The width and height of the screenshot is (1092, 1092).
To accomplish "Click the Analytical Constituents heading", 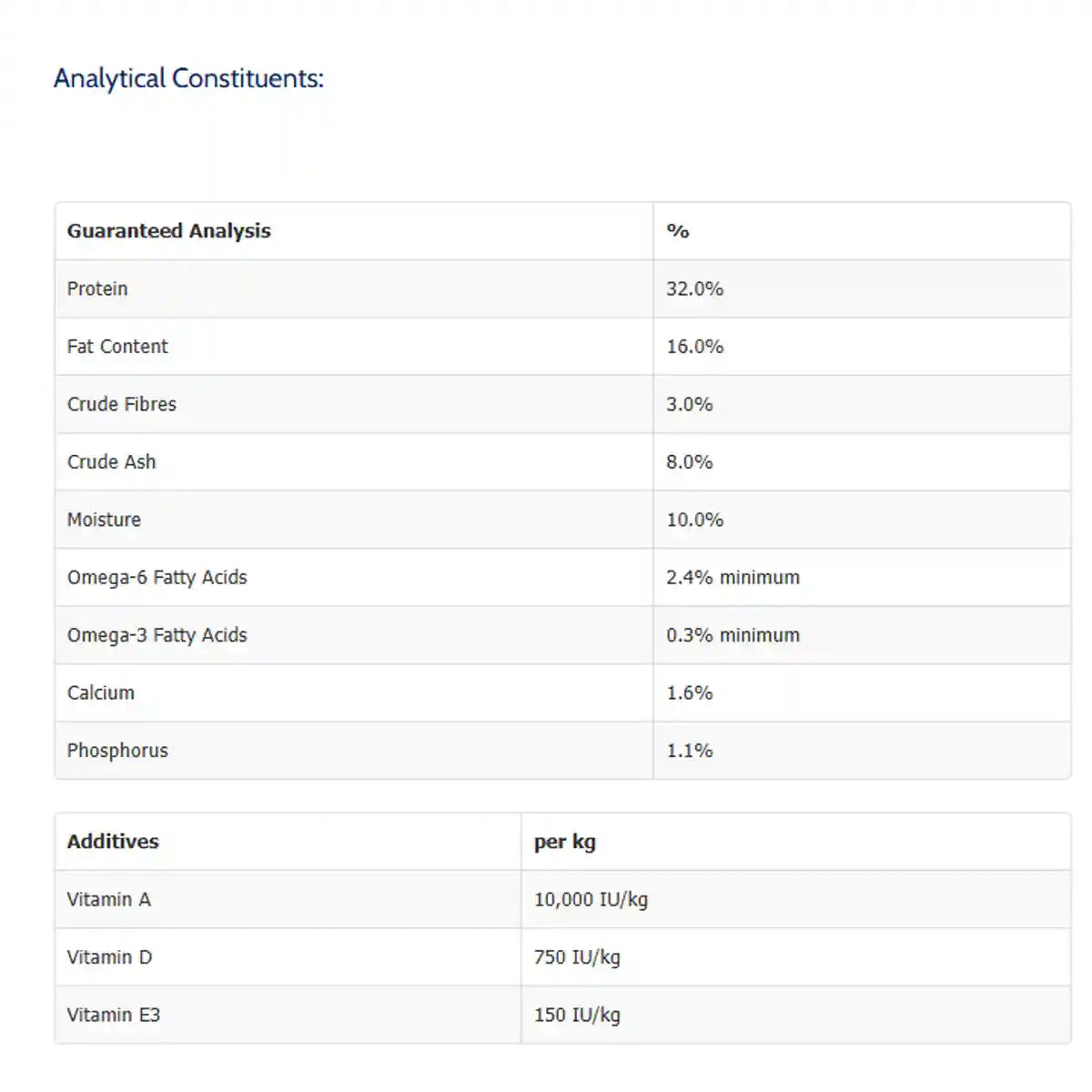I will click(x=188, y=78).
